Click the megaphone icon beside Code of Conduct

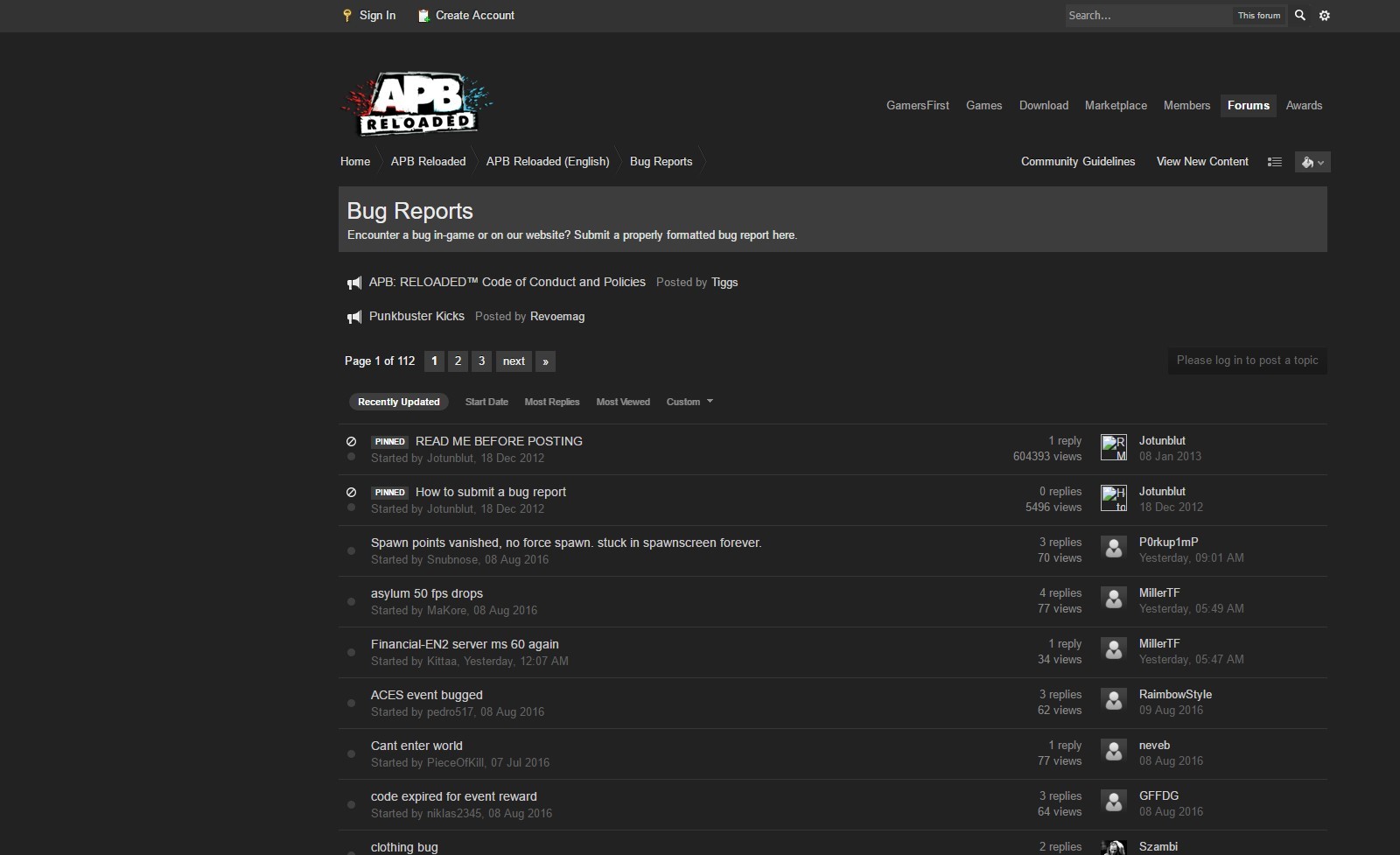pyautogui.click(x=354, y=283)
